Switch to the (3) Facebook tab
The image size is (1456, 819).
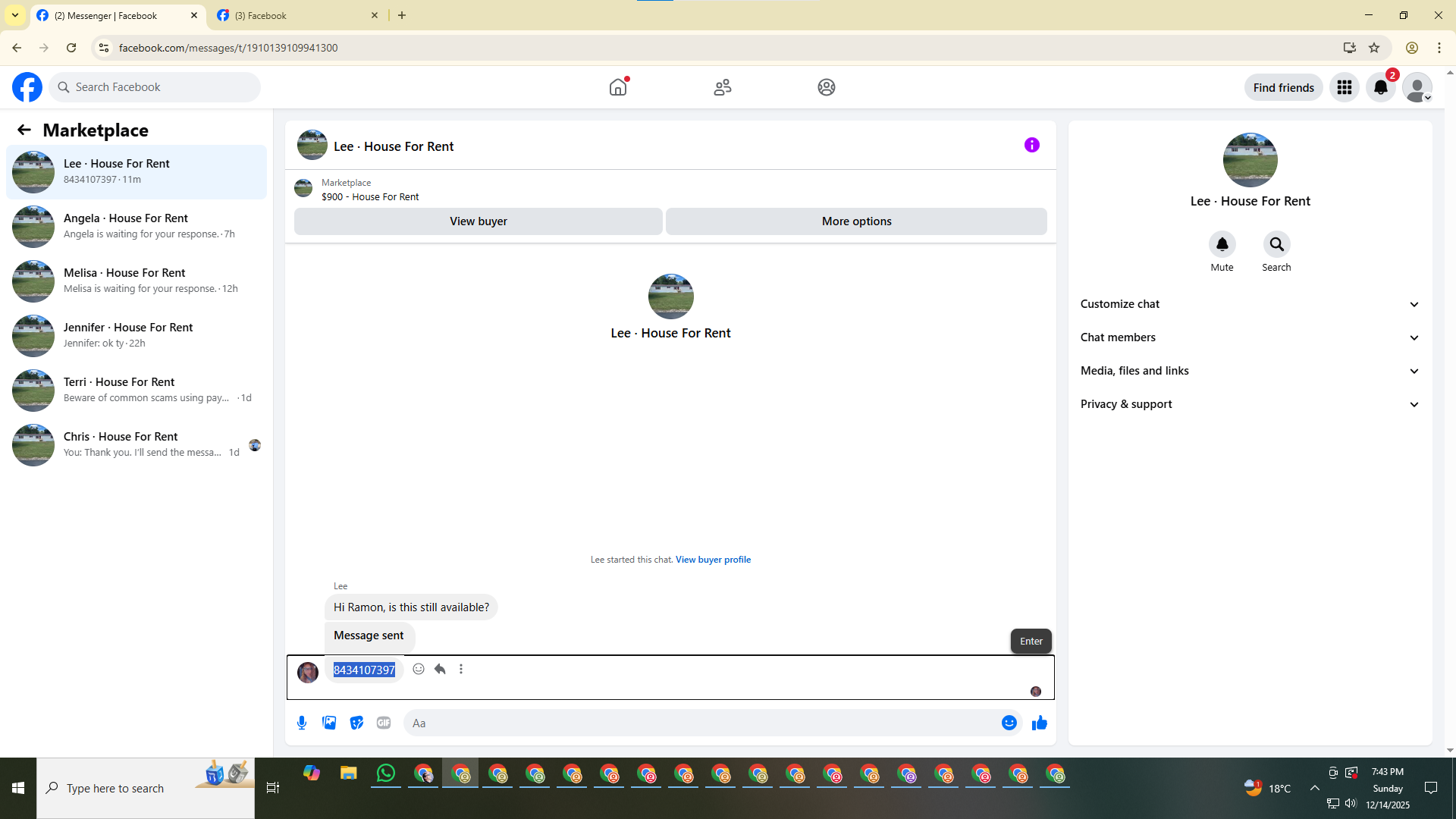[x=296, y=15]
